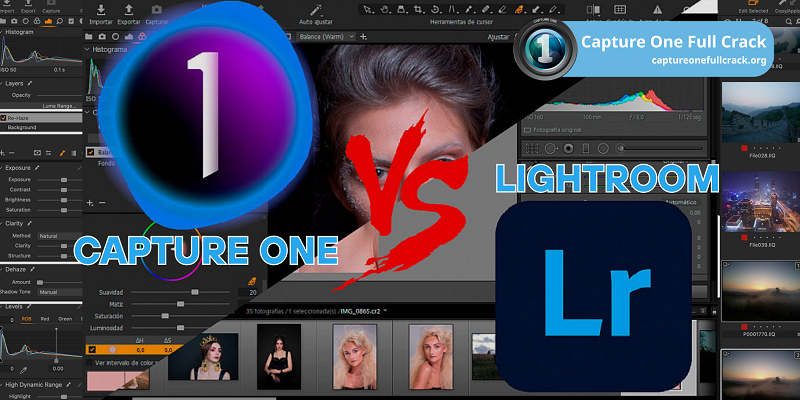Switch to the Green channel tab in Levels
This screenshot has height=400, width=800.
tap(65, 319)
